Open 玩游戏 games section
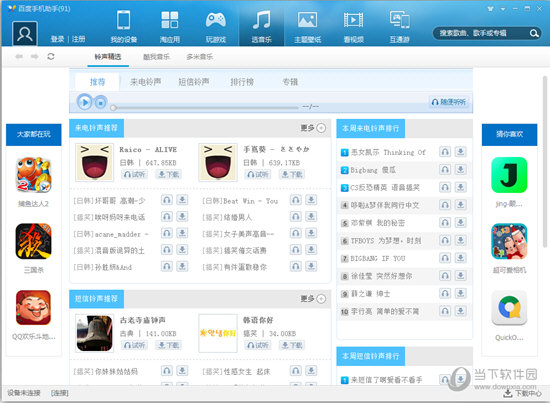 [216, 27]
